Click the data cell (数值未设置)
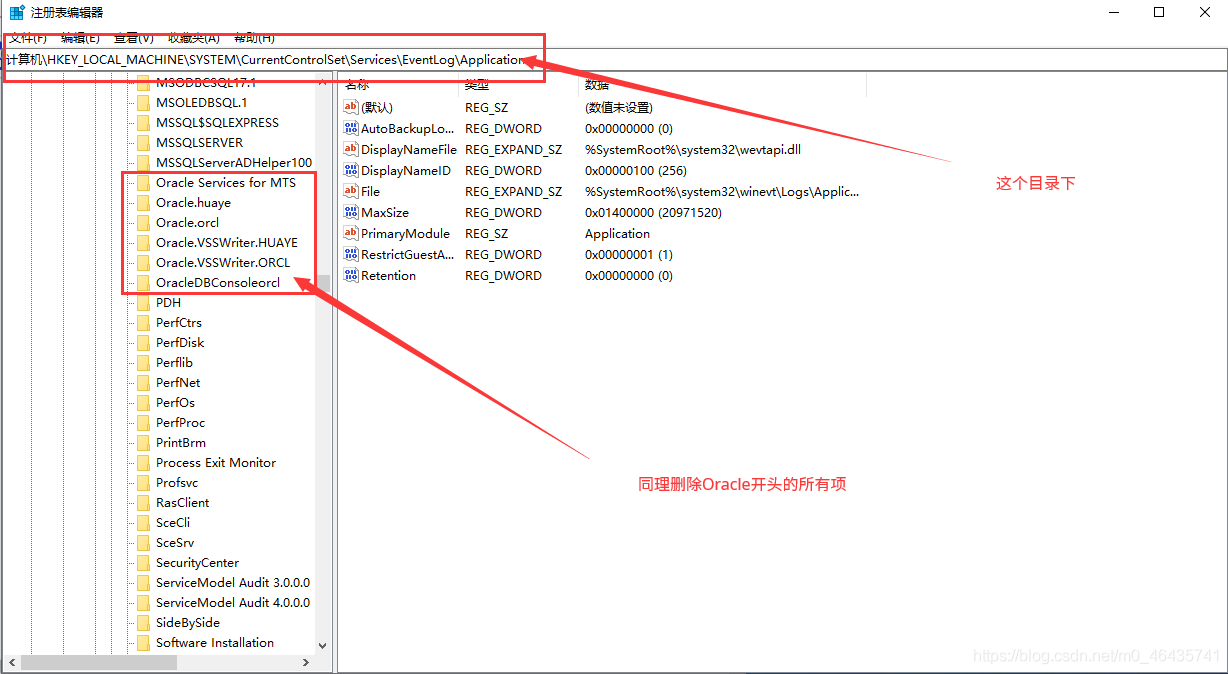 (x=619, y=107)
